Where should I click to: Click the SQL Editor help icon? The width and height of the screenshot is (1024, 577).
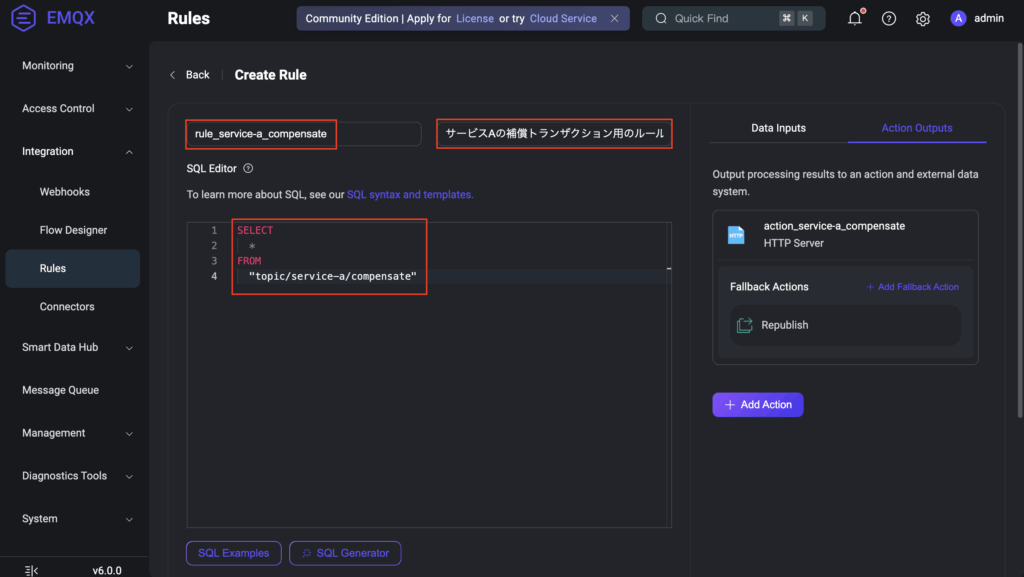[248, 169]
